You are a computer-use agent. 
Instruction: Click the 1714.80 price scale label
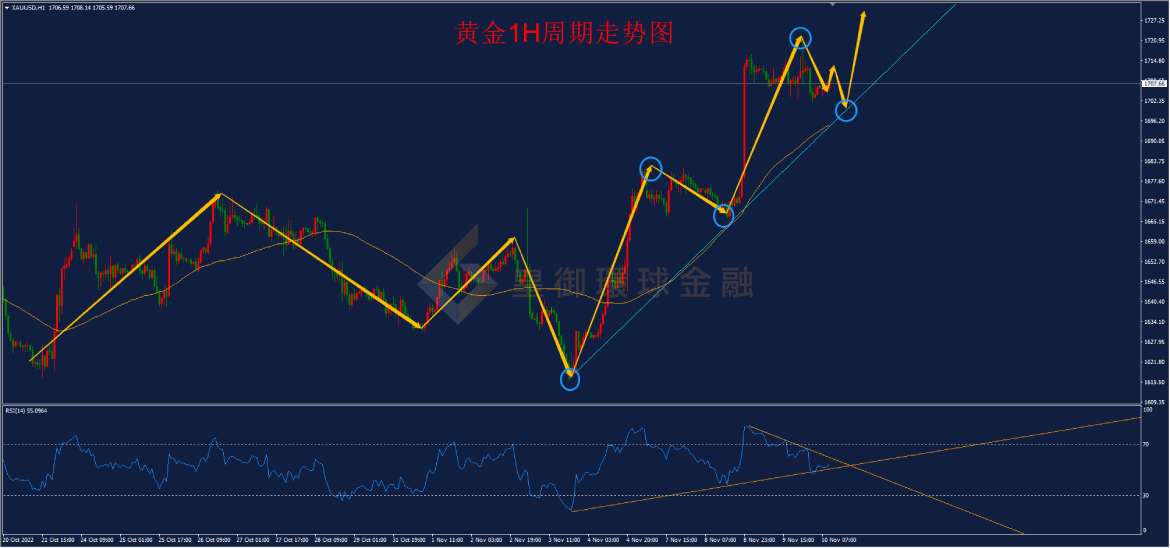click(x=1154, y=60)
